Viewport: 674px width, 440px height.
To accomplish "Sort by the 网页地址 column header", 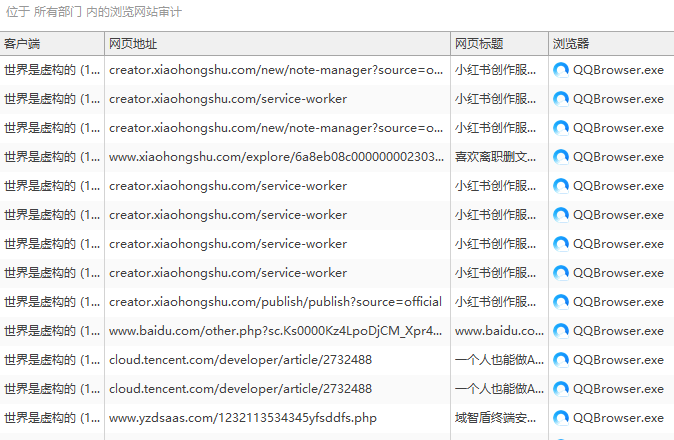I will click(x=277, y=43).
